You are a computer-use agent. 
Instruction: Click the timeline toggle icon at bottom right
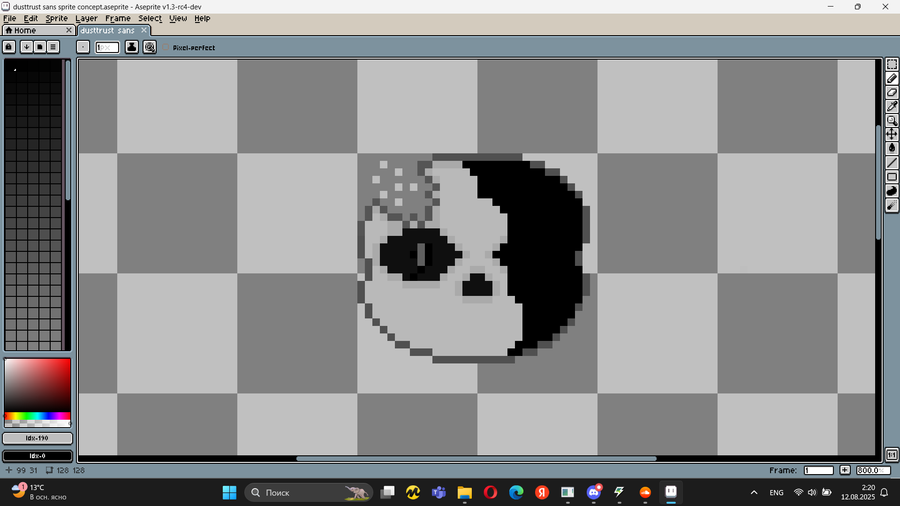(x=891, y=454)
